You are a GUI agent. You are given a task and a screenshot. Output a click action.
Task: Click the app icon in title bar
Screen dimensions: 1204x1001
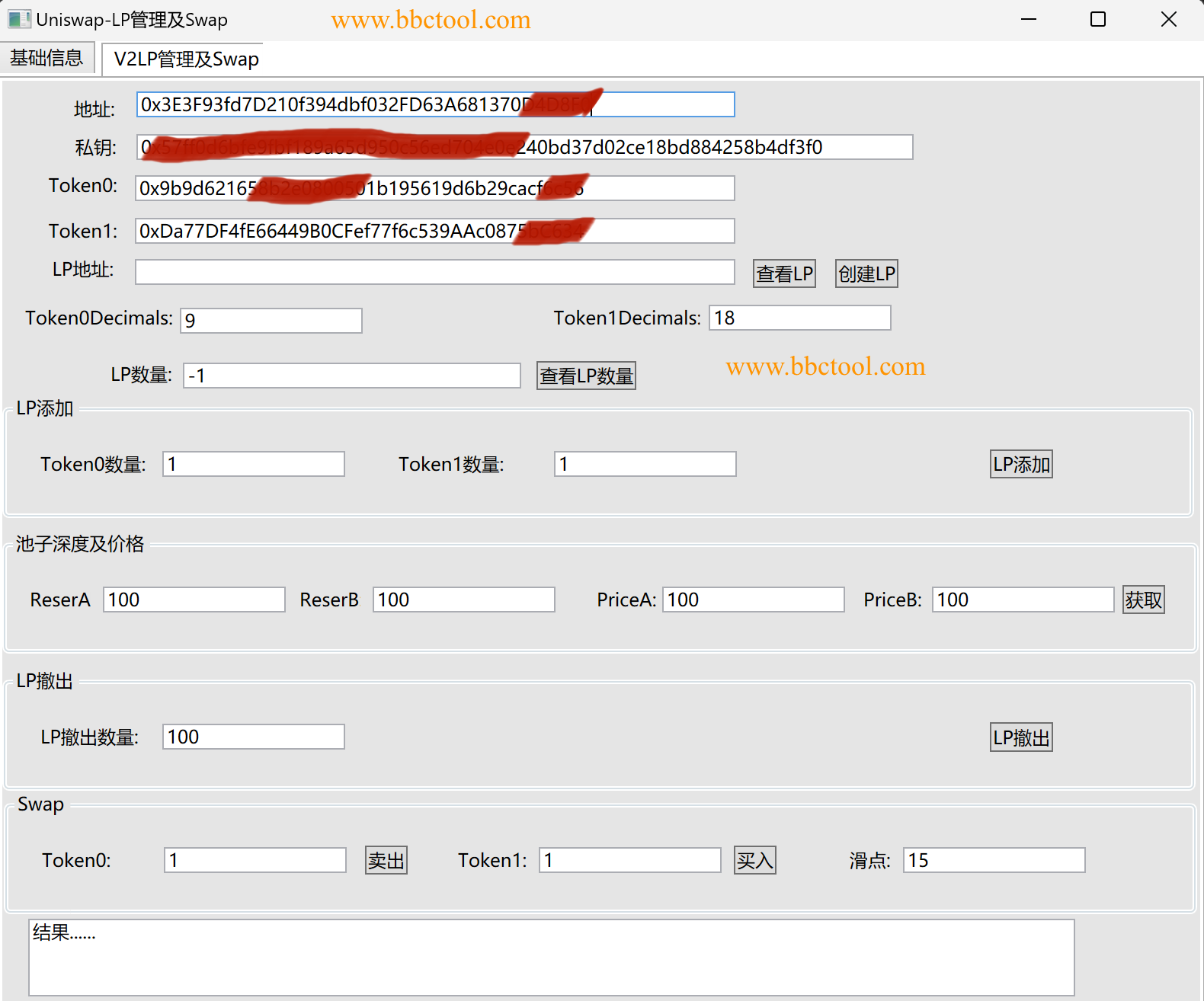pos(19,19)
